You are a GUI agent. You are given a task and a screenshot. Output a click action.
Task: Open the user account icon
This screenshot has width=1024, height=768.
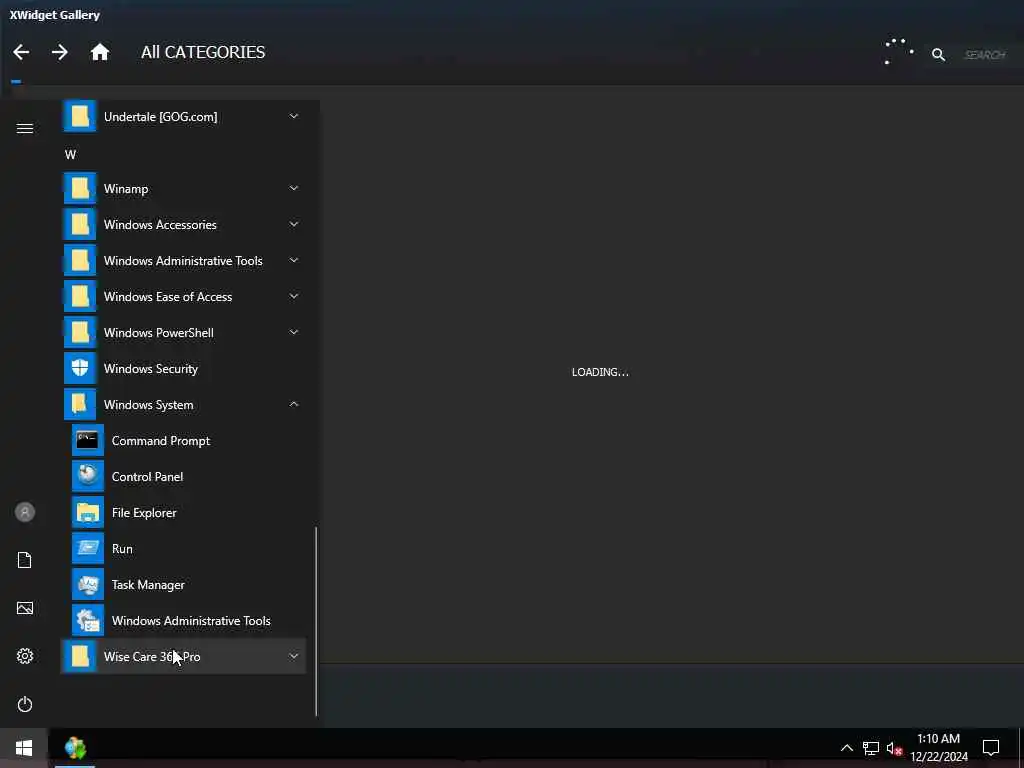25,512
